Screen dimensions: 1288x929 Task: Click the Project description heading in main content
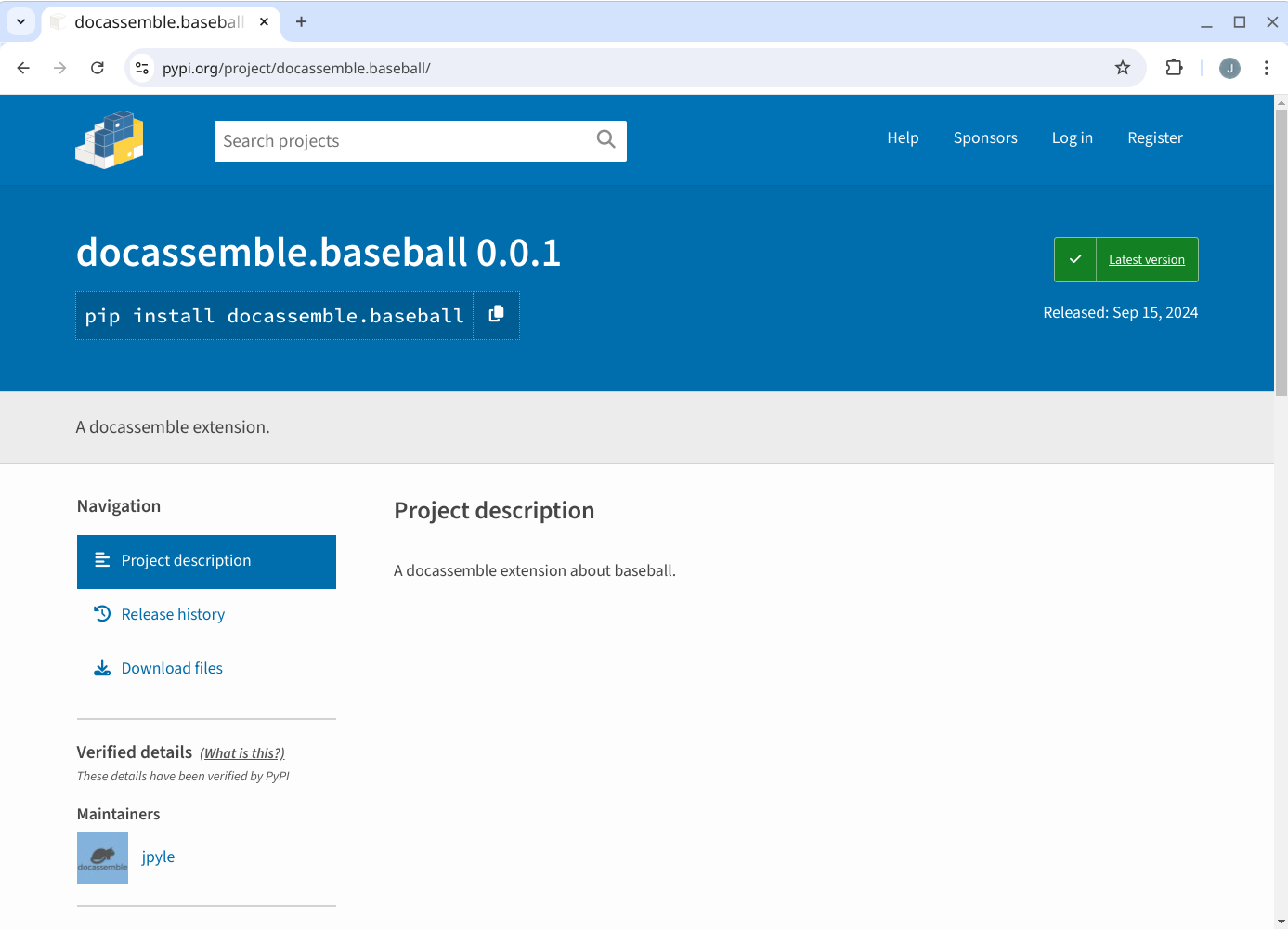tap(494, 511)
